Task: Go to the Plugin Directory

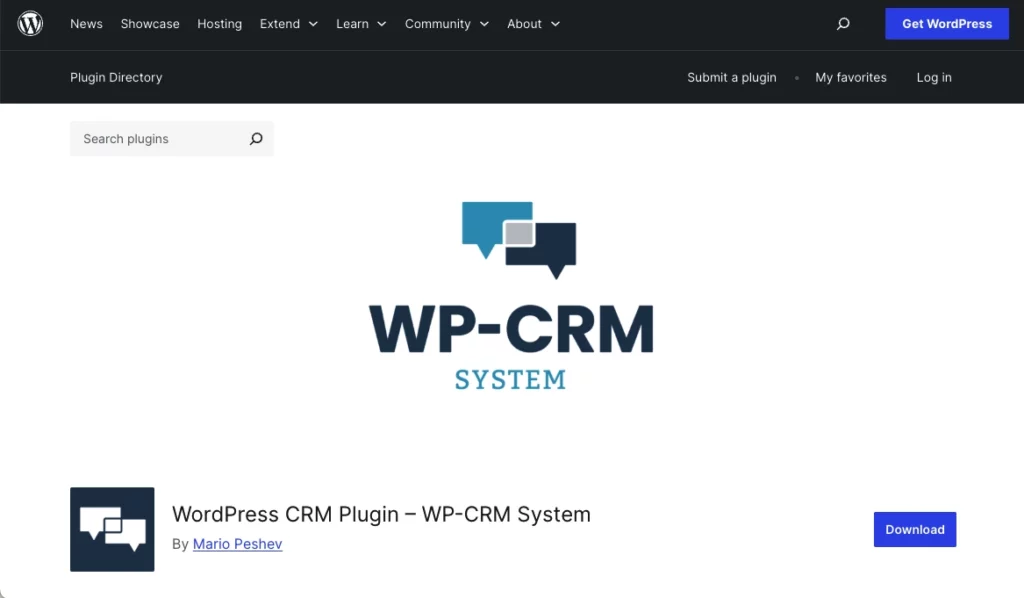Action: pos(115,77)
